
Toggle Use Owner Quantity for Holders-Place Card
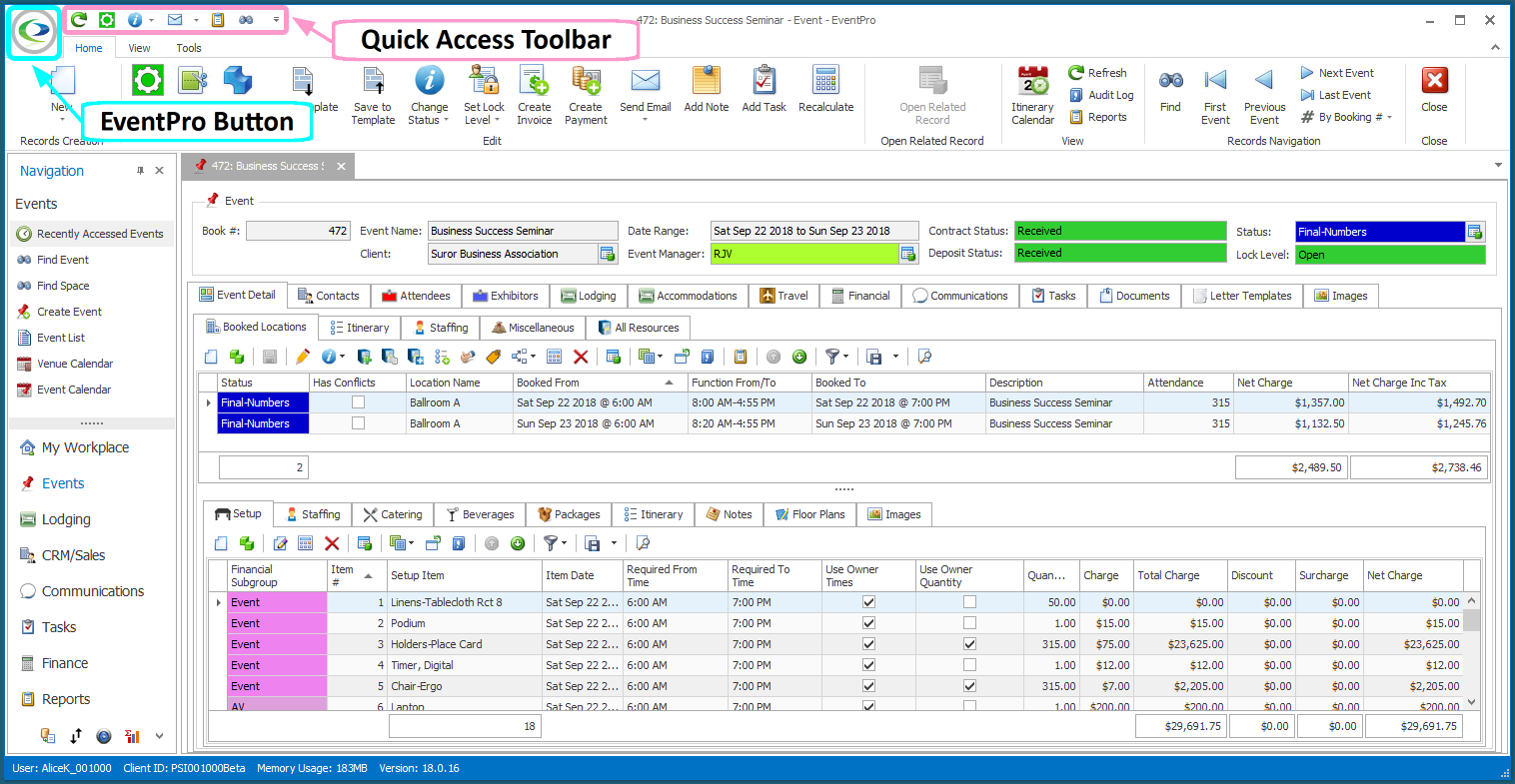click(969, 644)
